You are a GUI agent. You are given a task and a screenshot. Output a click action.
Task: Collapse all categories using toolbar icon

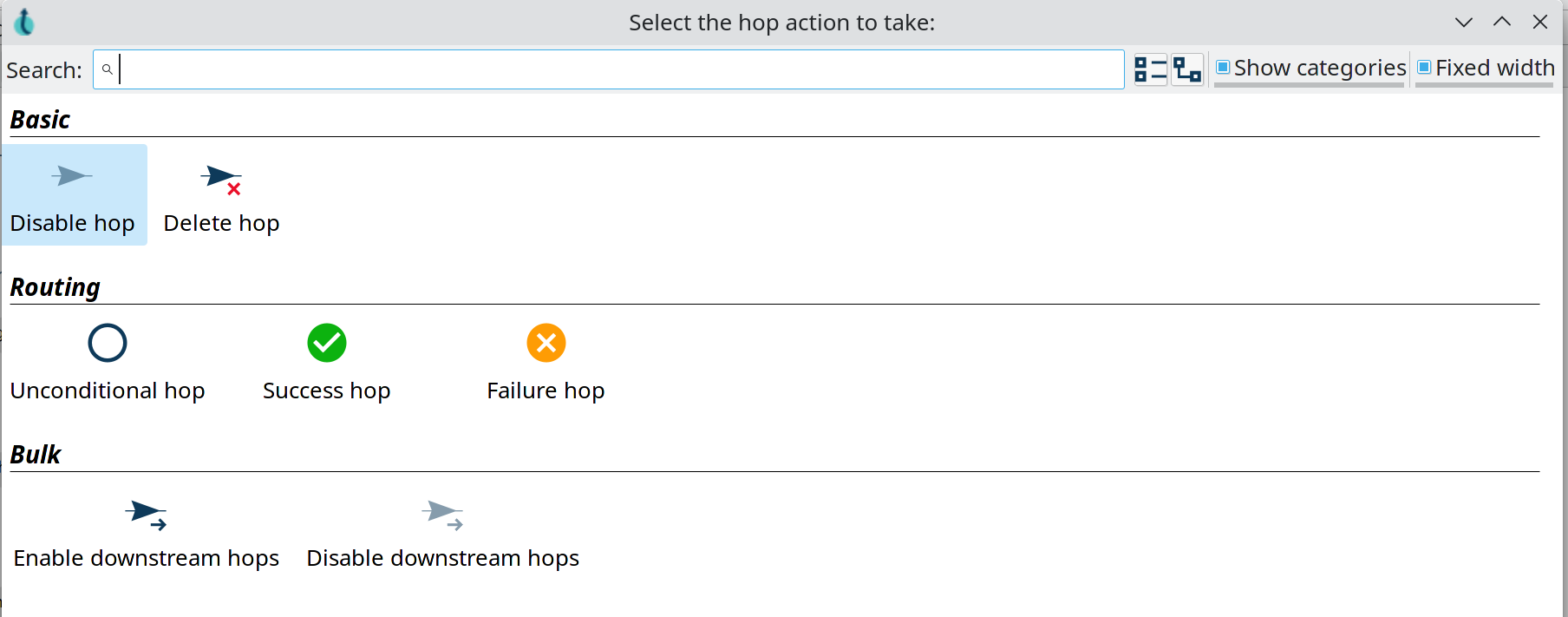point(1151,69)
